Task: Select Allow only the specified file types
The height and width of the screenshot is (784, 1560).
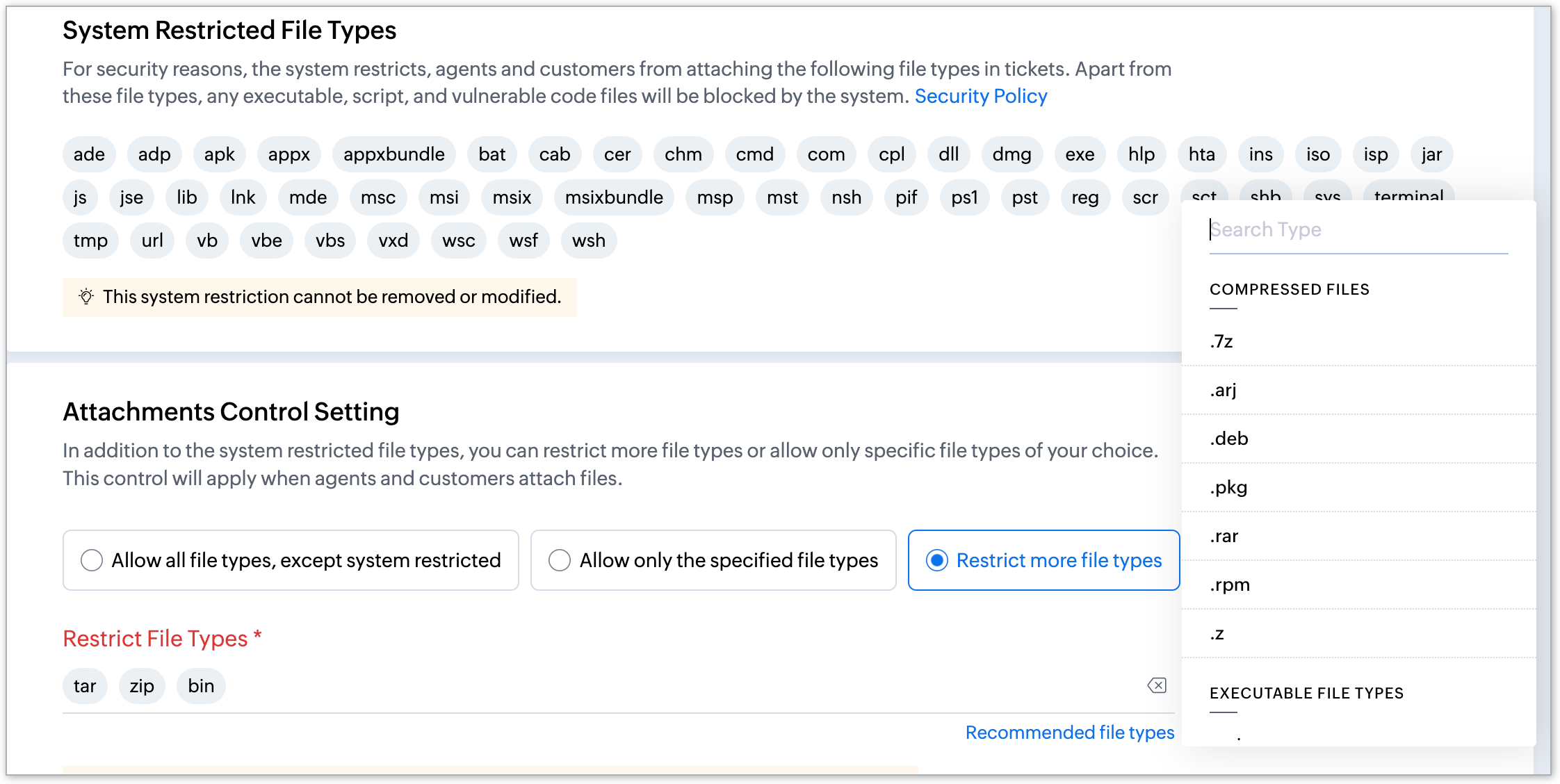Action: 560,560
